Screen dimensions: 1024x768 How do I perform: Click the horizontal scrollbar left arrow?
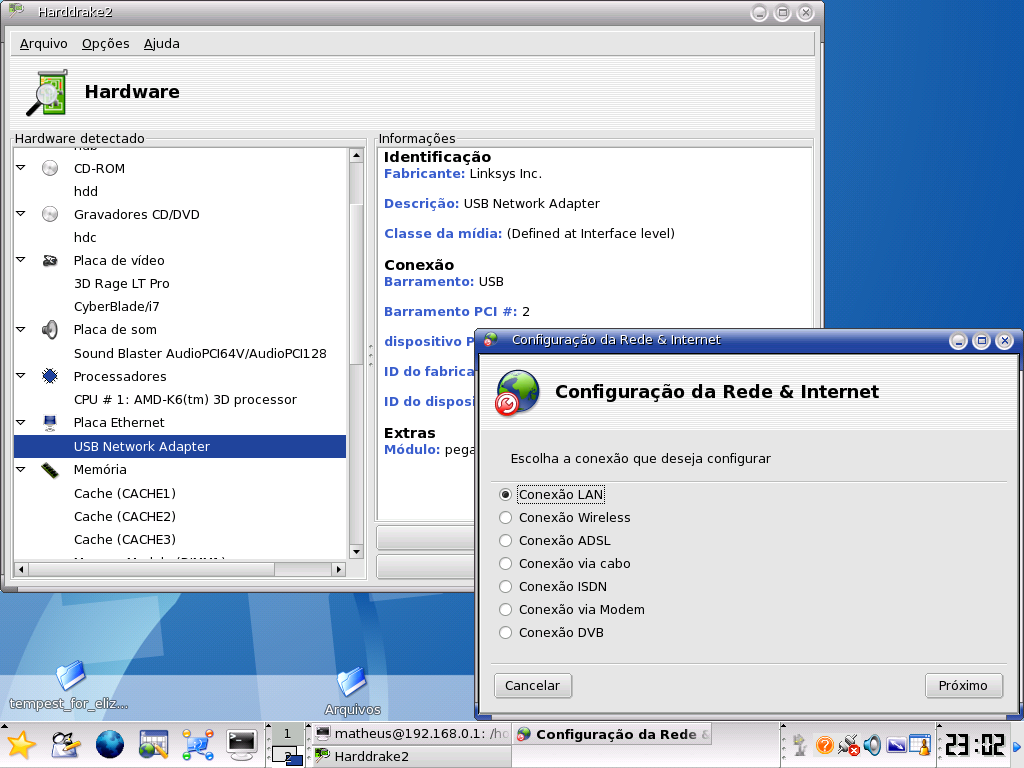coord(21,569)
